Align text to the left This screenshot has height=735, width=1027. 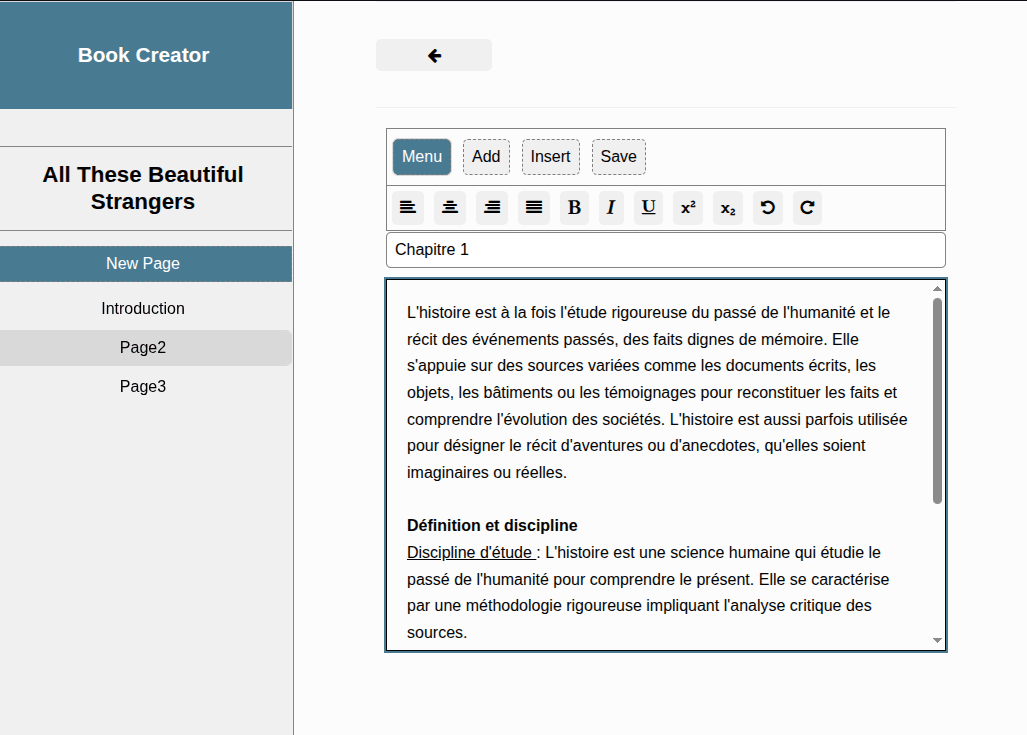(408, 208)
